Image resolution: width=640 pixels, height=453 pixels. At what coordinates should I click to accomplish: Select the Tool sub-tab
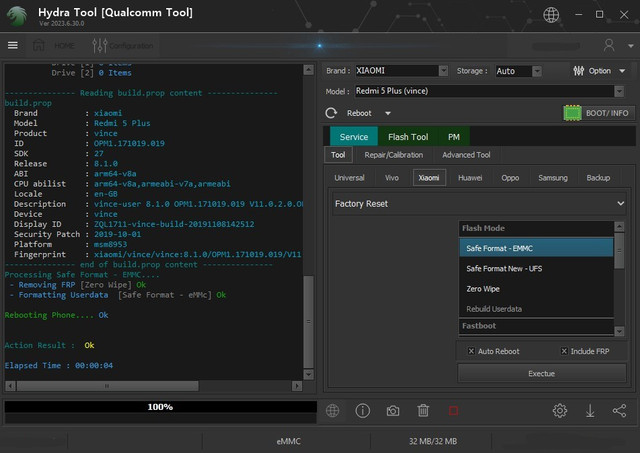[338, 155]
